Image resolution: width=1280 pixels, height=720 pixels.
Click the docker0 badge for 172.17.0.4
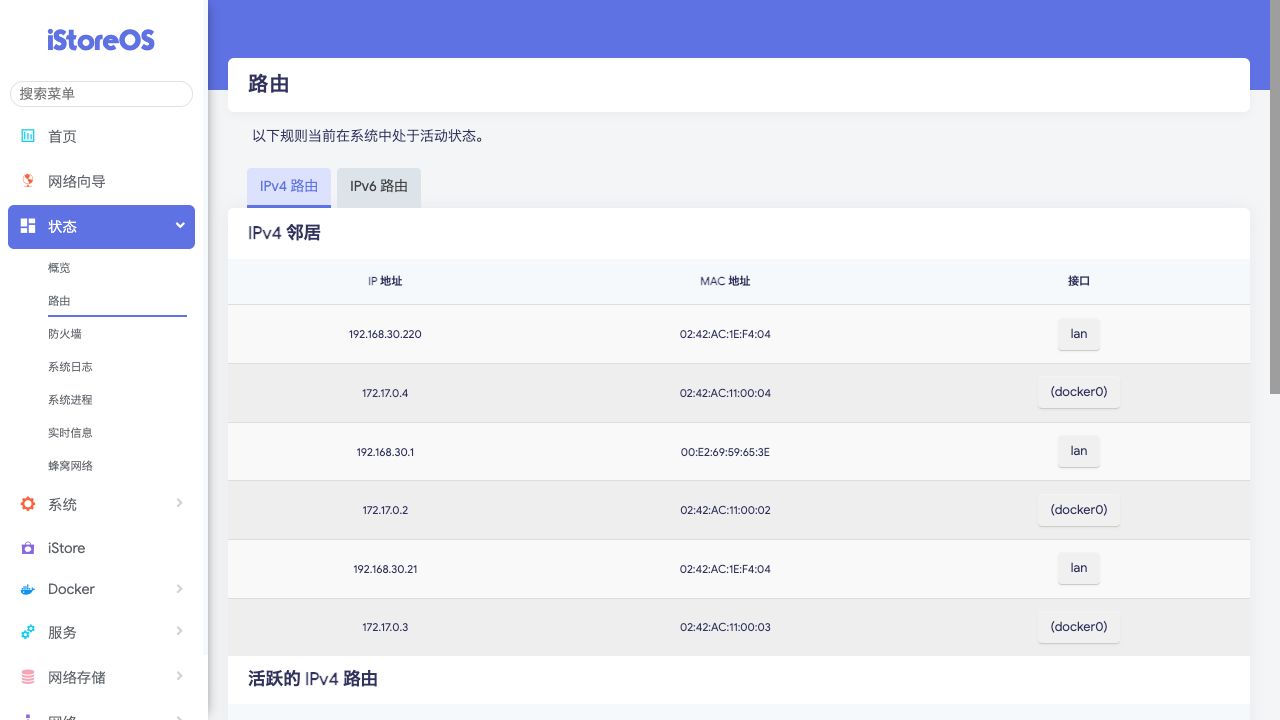(x=1078, y=393)
